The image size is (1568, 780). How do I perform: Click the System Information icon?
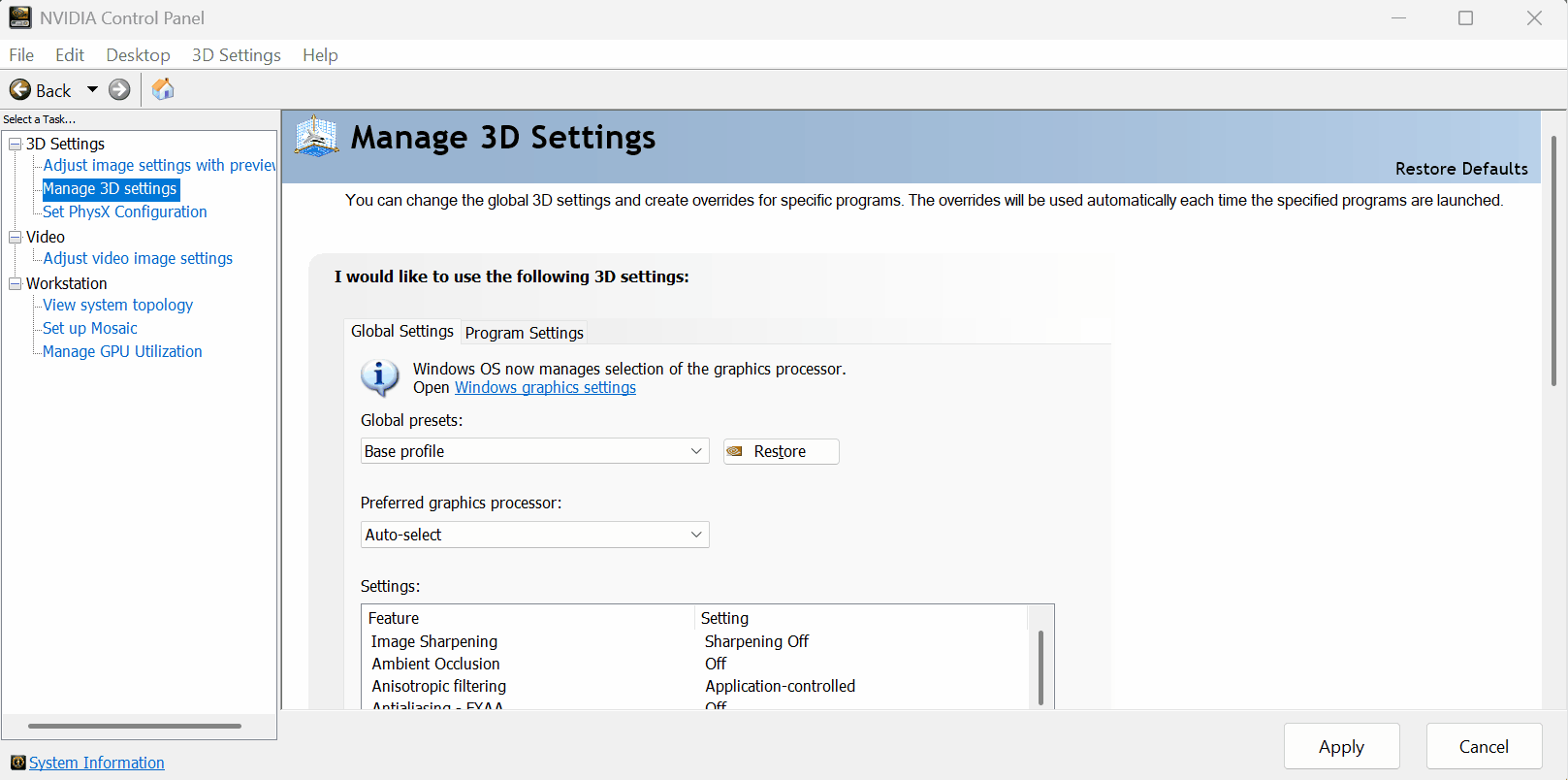(17, 763)
